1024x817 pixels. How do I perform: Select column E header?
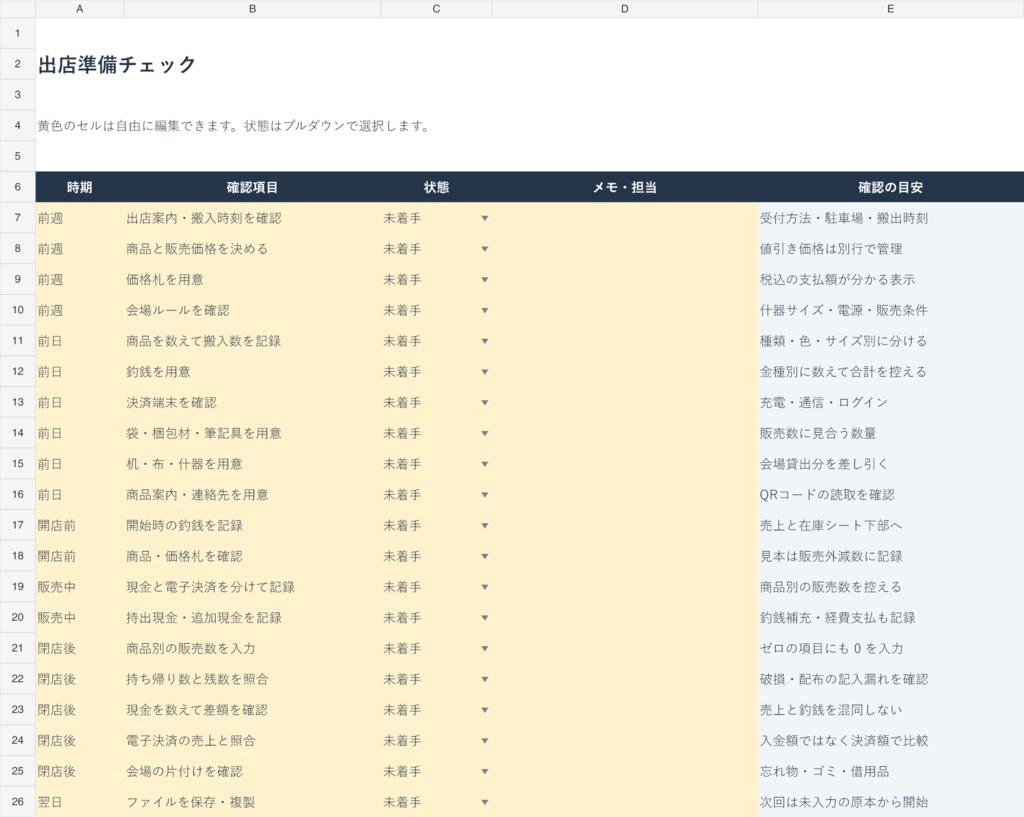tap(891, 8)
